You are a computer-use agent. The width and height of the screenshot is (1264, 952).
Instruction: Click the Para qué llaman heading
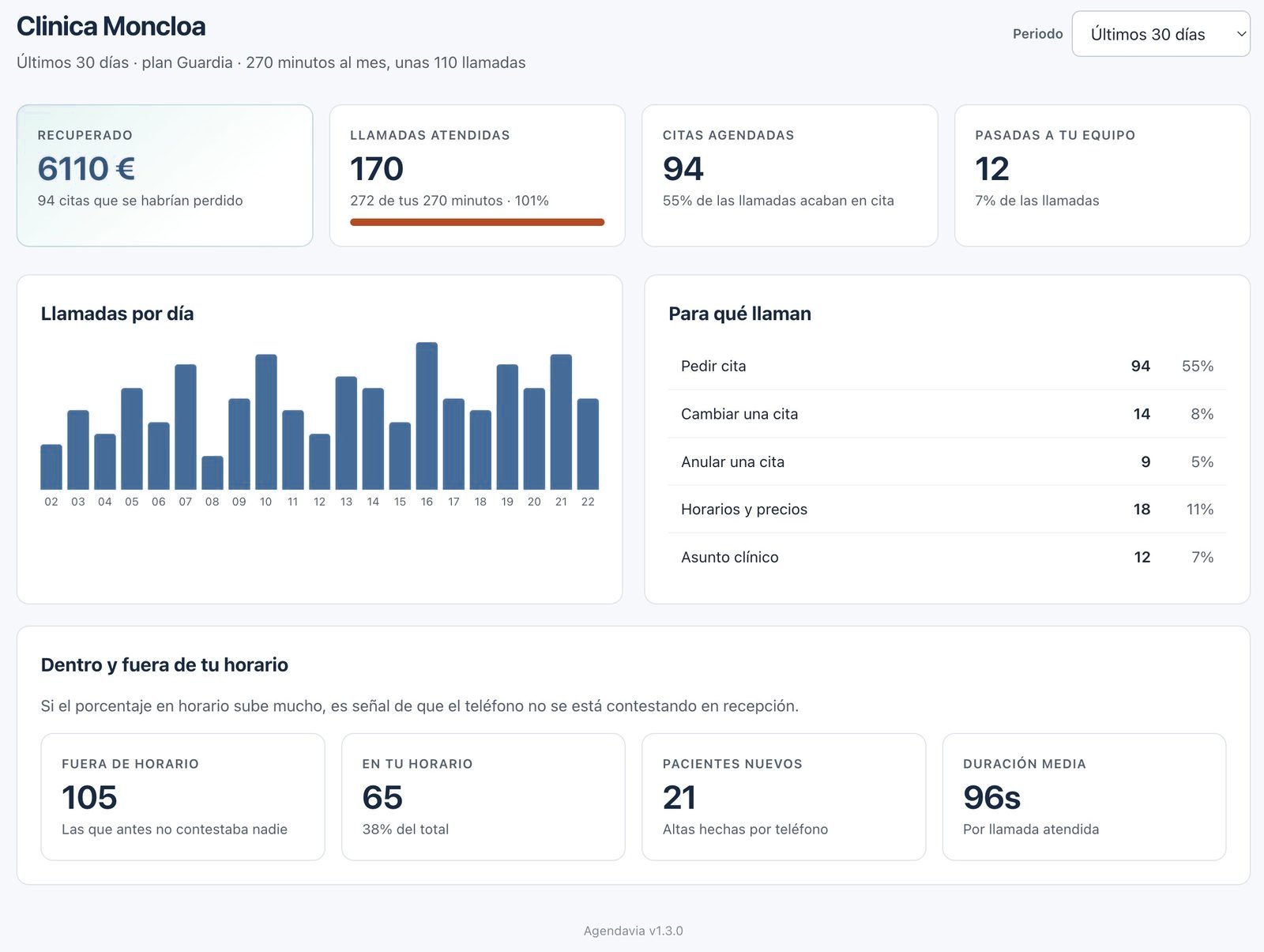coord(739,314)
